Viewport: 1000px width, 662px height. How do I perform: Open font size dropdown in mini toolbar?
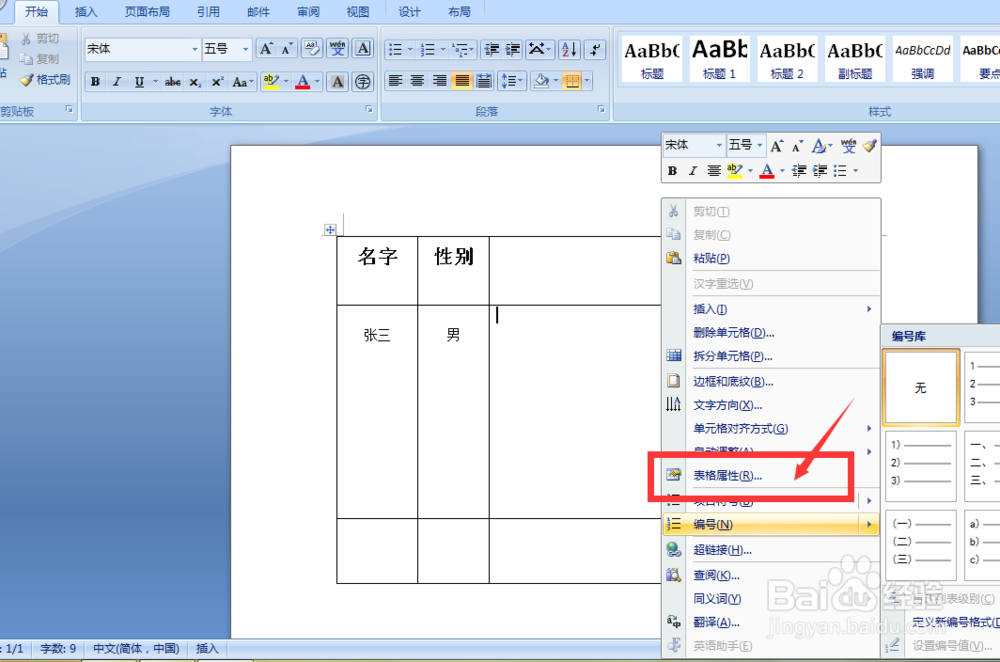[760, 146]
